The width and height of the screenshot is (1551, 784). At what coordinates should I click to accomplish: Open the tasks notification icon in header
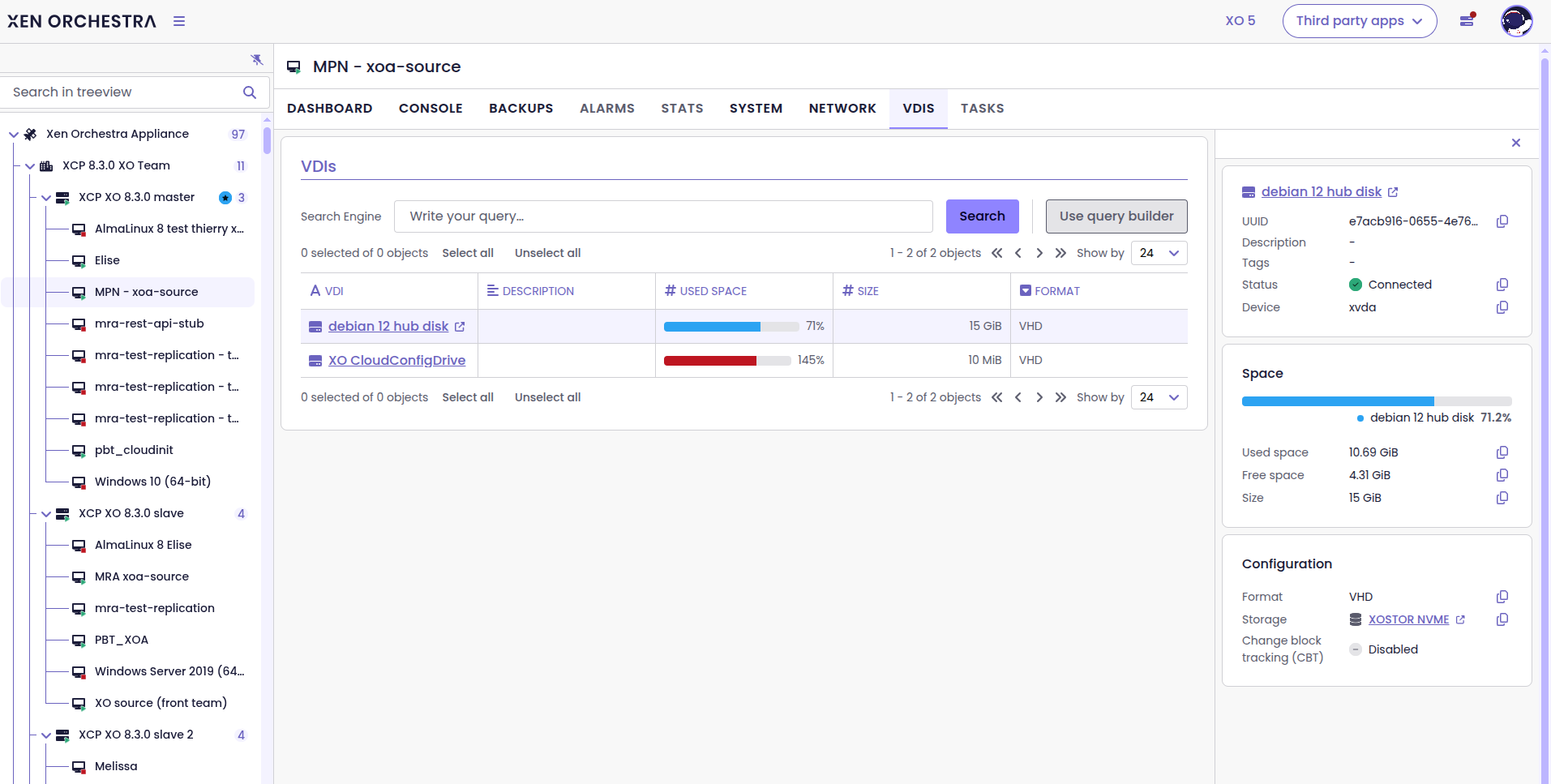point(1467,20)
